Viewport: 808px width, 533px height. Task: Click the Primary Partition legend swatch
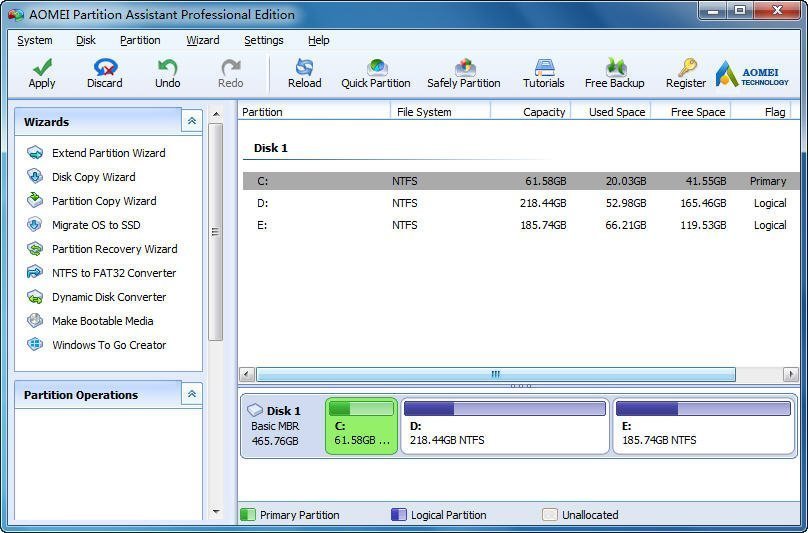click(x=248, y=514)
